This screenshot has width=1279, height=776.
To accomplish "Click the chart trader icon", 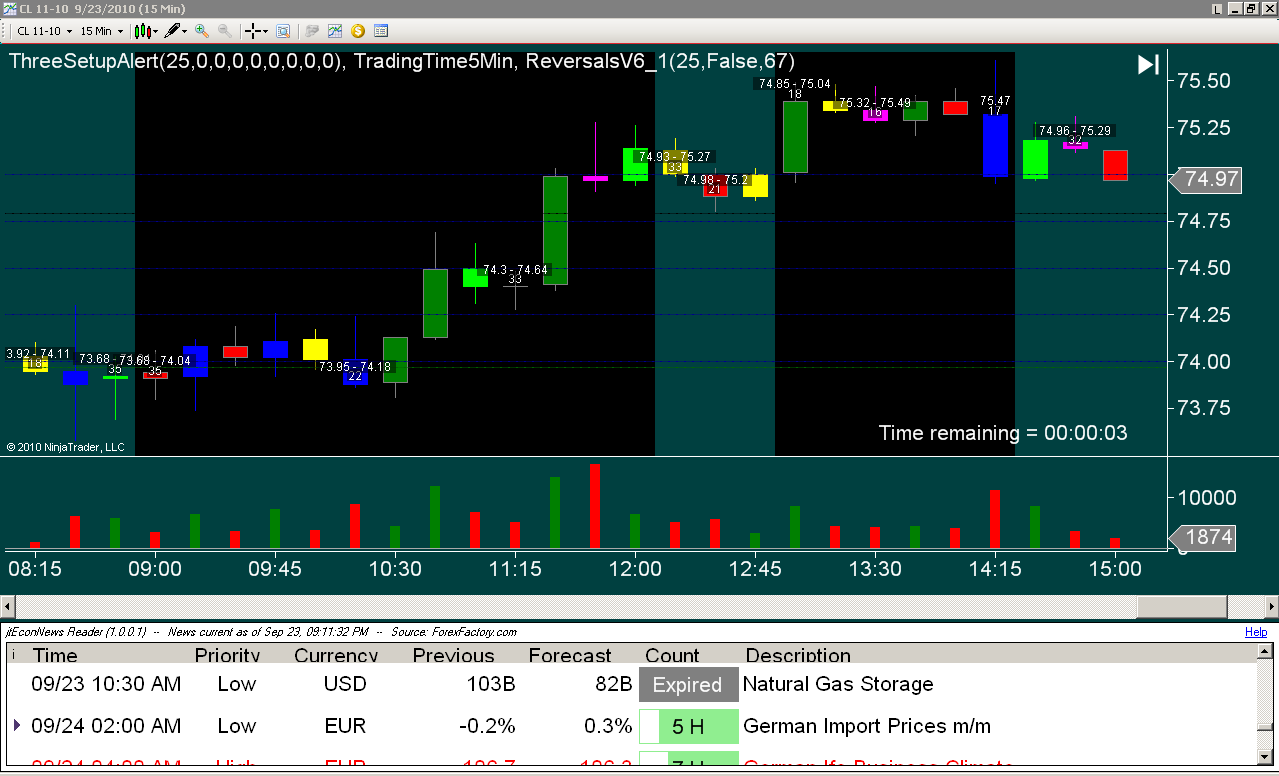I will pyautogui.click(x=312, y=31).
